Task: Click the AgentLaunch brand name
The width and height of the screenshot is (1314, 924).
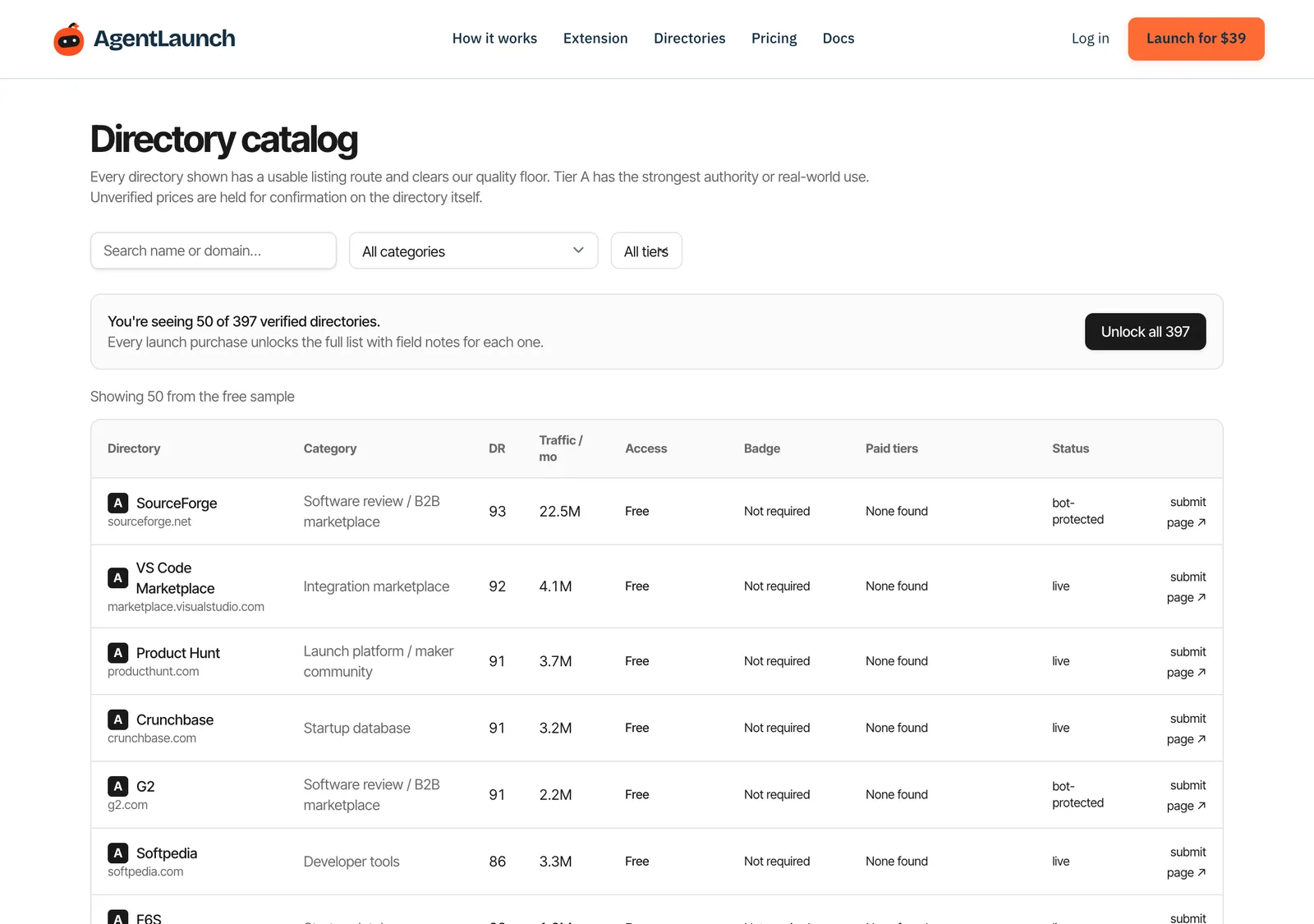Action: (x=164, y=39)
